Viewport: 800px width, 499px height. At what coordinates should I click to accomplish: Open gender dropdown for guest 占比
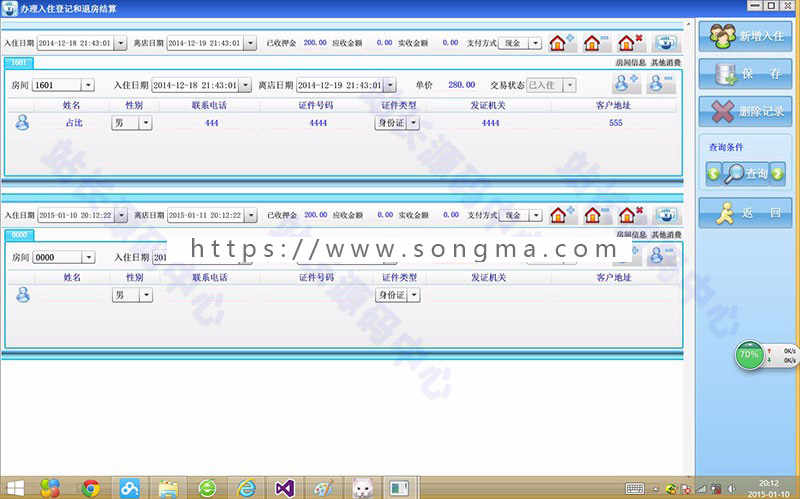click(146, 123)
